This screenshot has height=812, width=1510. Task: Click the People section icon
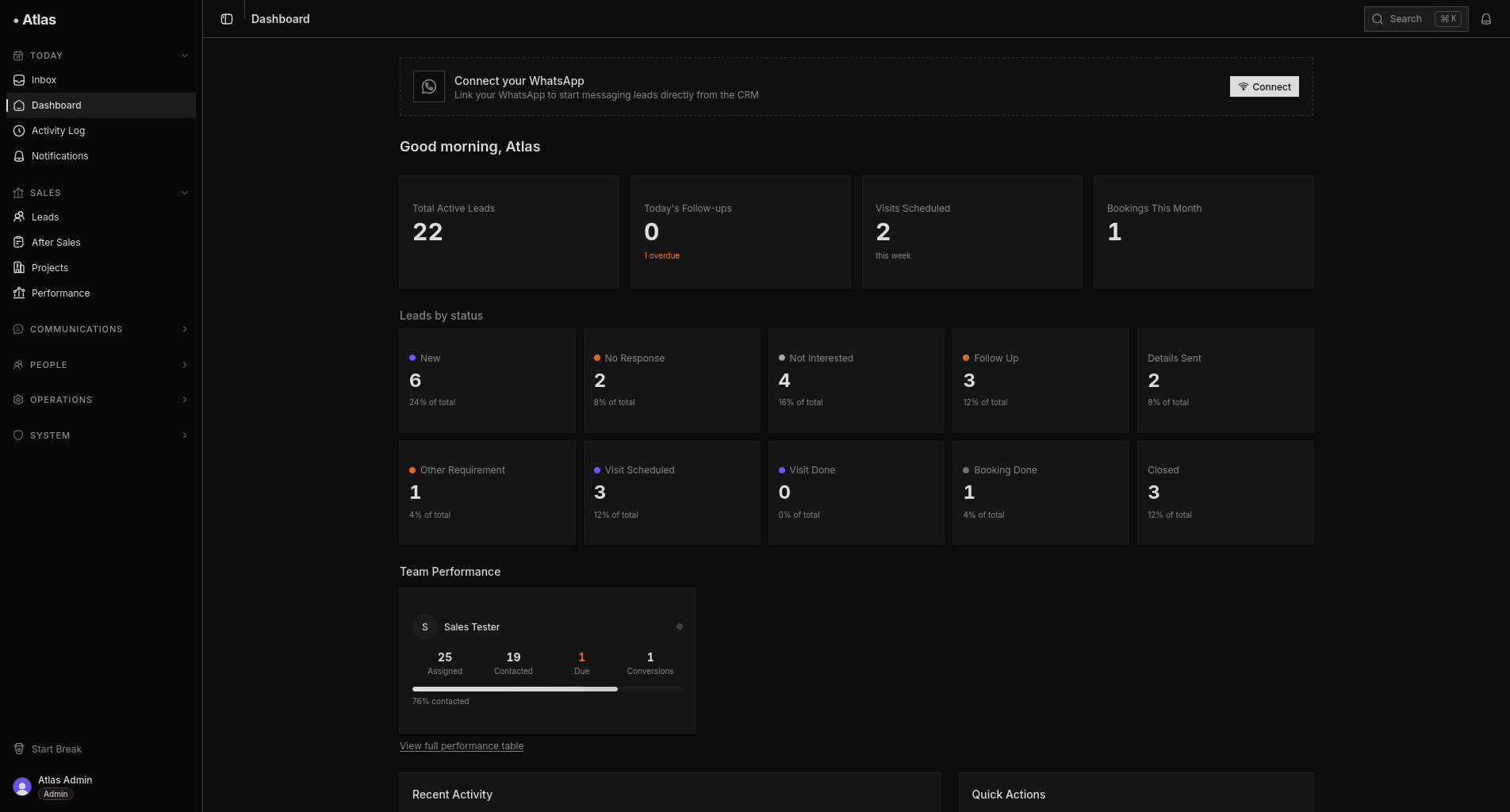point(18,365)
